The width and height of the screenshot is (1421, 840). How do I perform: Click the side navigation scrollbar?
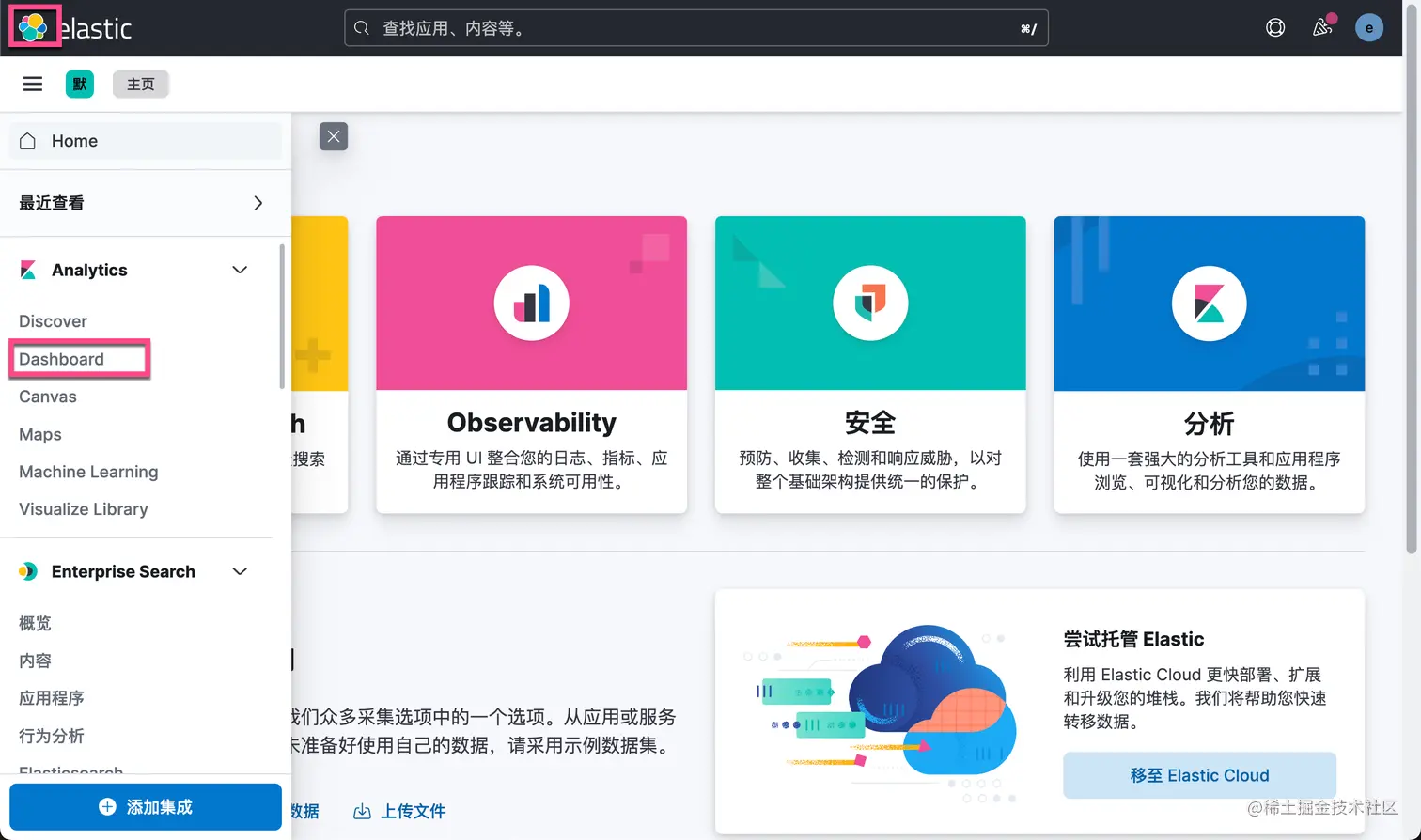pyautogui.click(x=282, y=317)
